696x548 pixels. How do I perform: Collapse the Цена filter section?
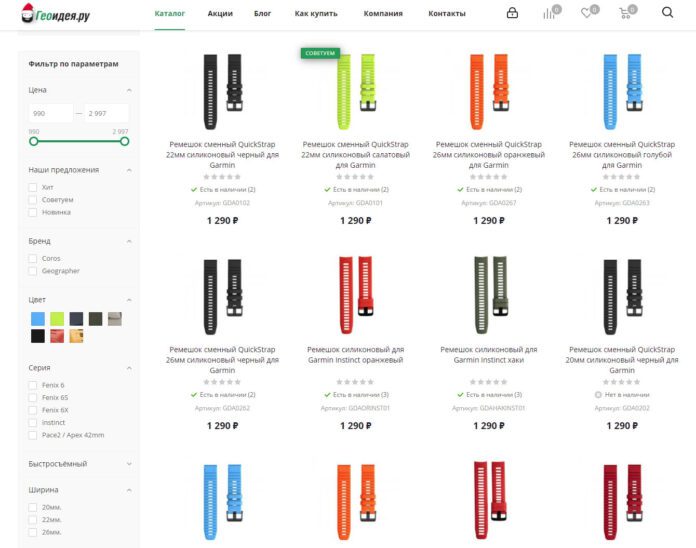(x=129, y=90)
